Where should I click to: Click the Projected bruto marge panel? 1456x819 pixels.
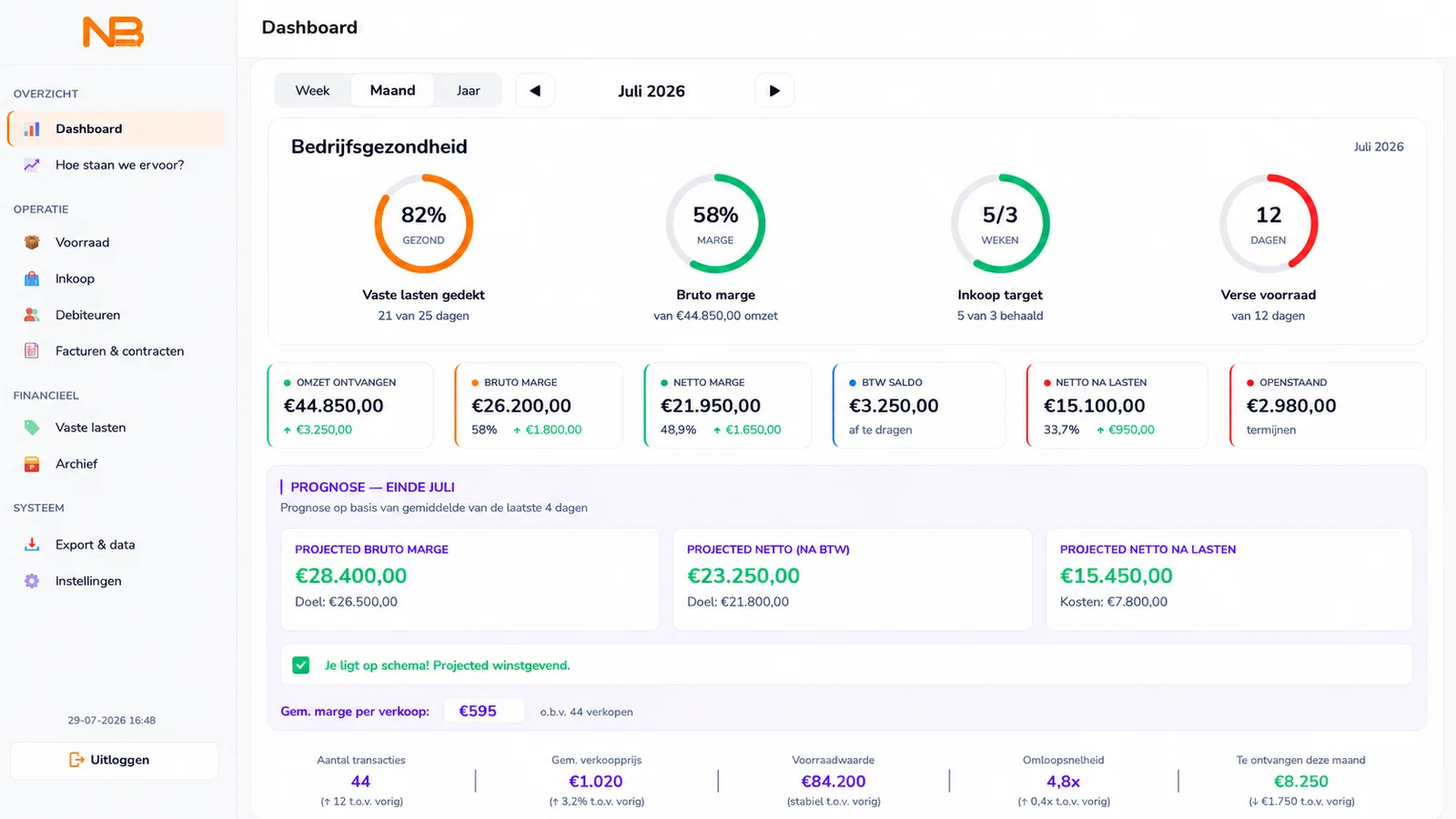tap(470, 579)
